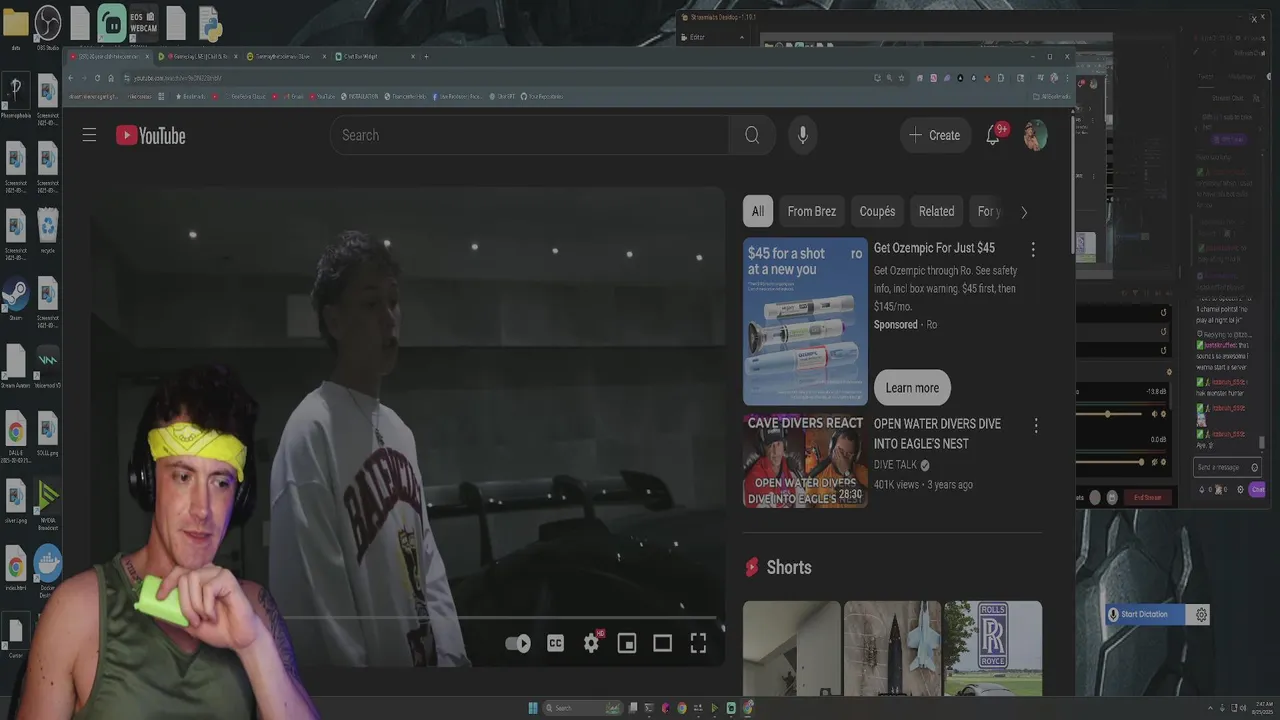Click the Chat button in Streamlabs chat

point(1256,489)
